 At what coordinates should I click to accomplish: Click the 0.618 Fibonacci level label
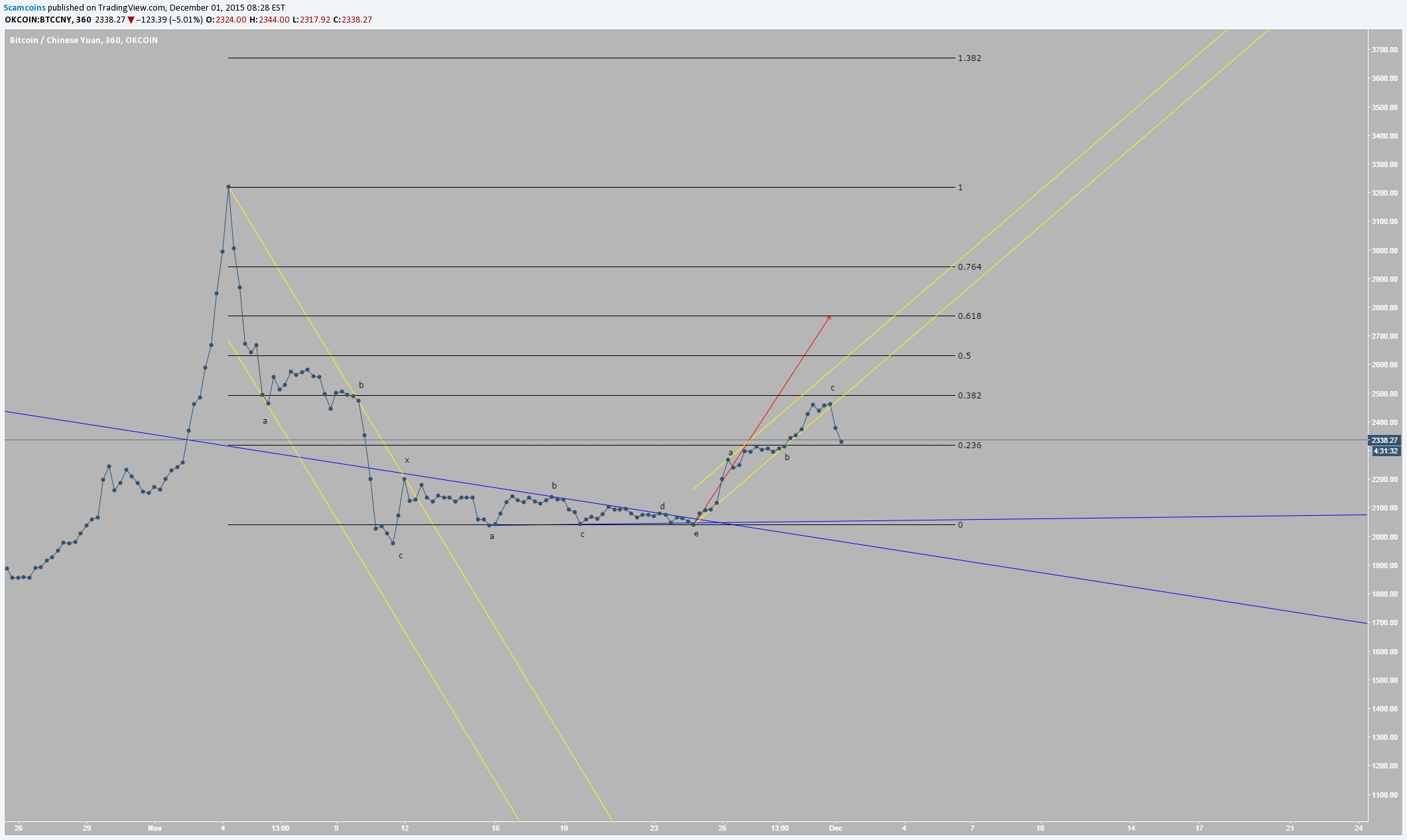pos(969,316)
